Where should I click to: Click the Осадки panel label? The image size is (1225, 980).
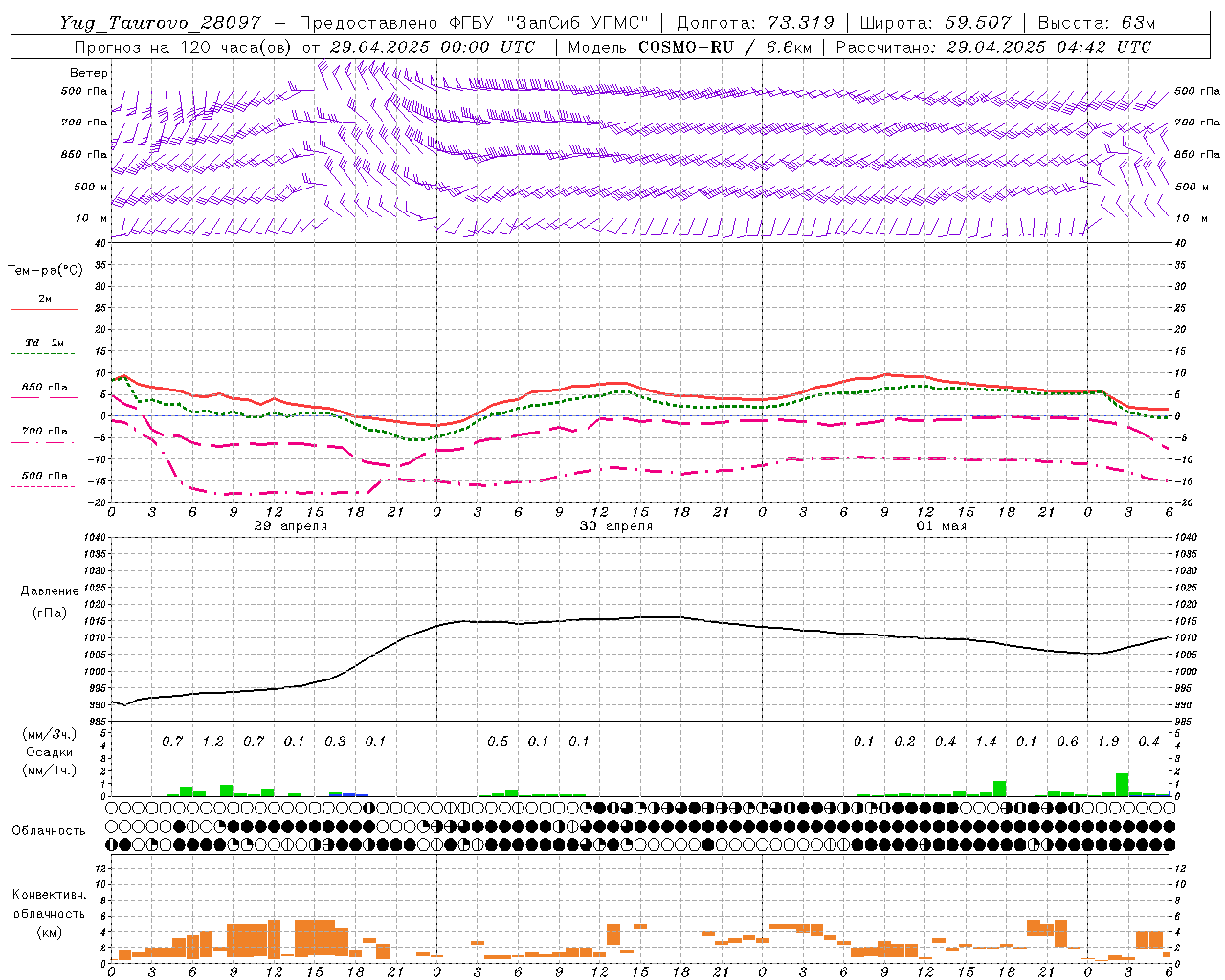tap(49, 752)
